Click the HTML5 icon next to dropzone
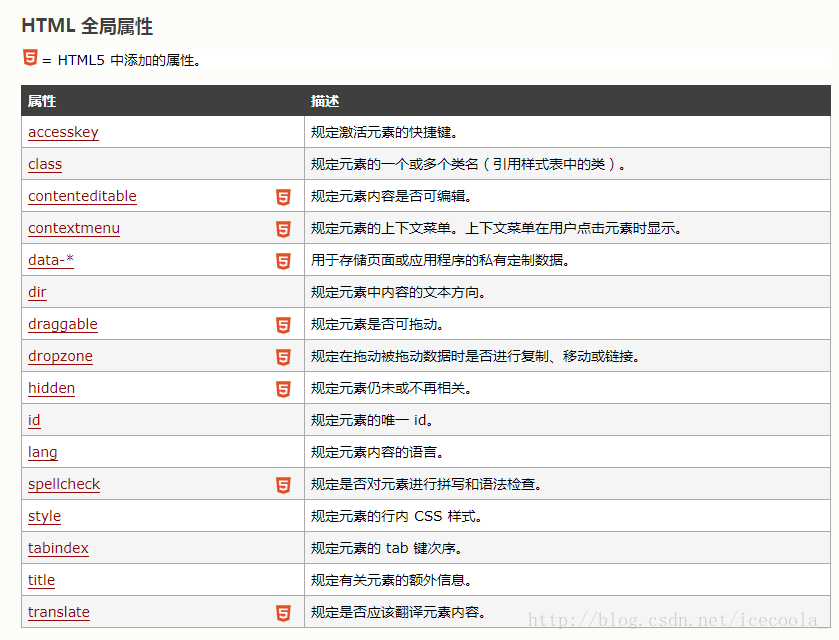The width and height of the screenshot is (839, 640). 282,356
